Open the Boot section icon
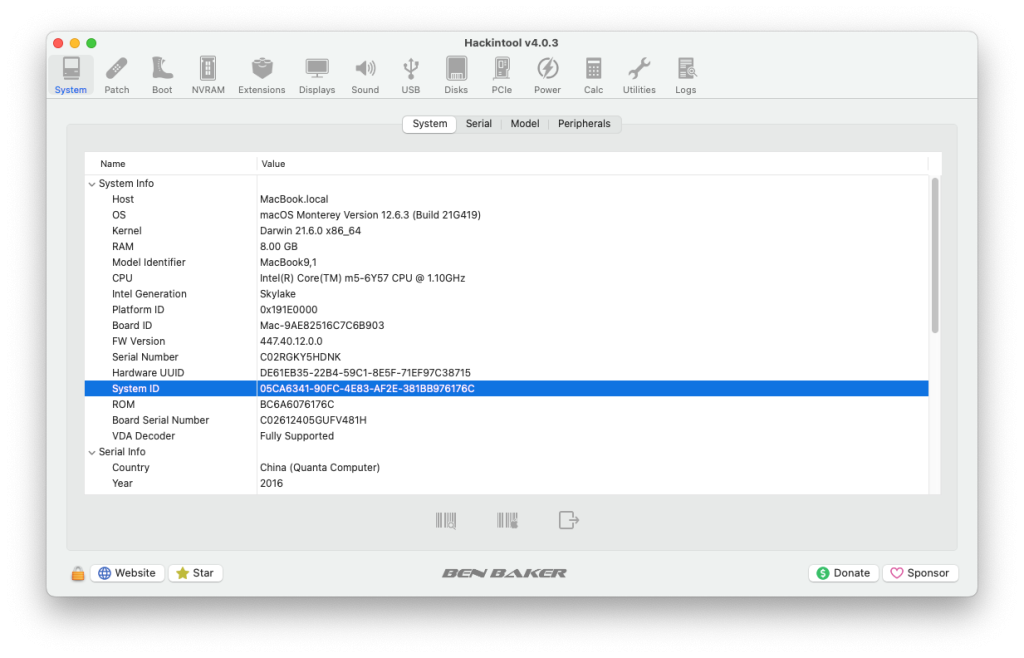This screenshot has width=1024, height=658. [162, 75]
